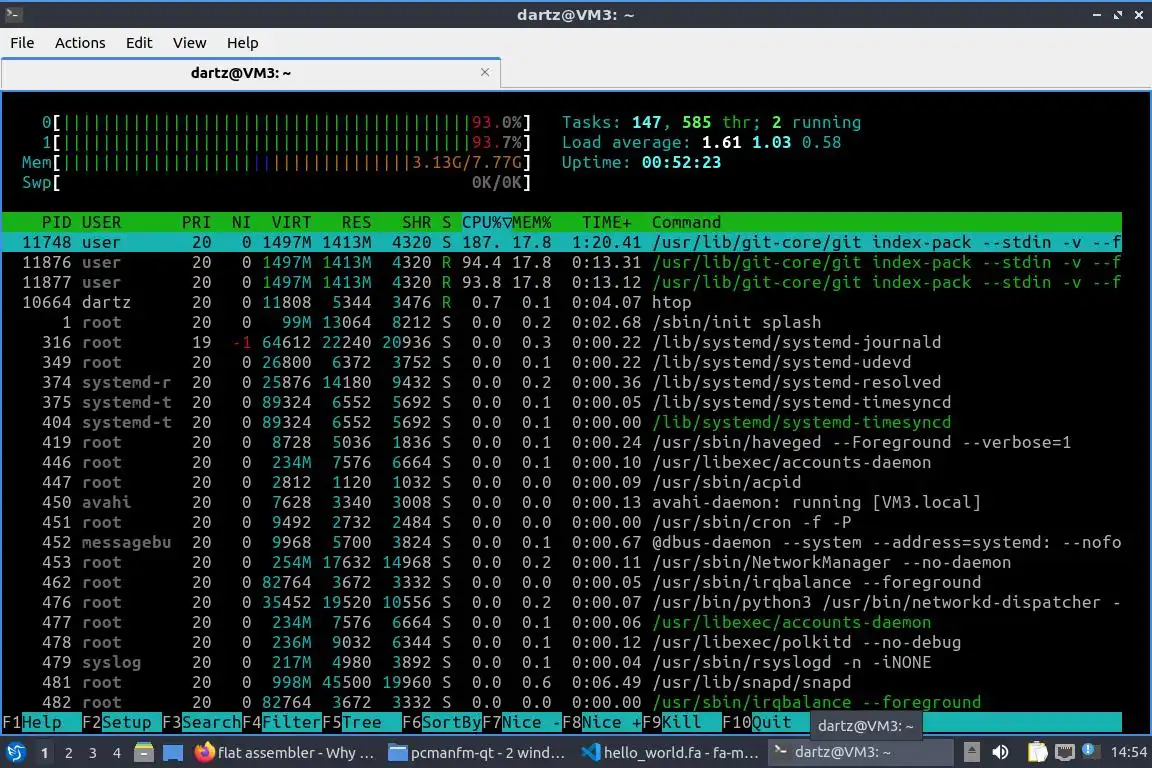
Task: Open the Lubuntu start menu icon
Action: pos(15,753)
